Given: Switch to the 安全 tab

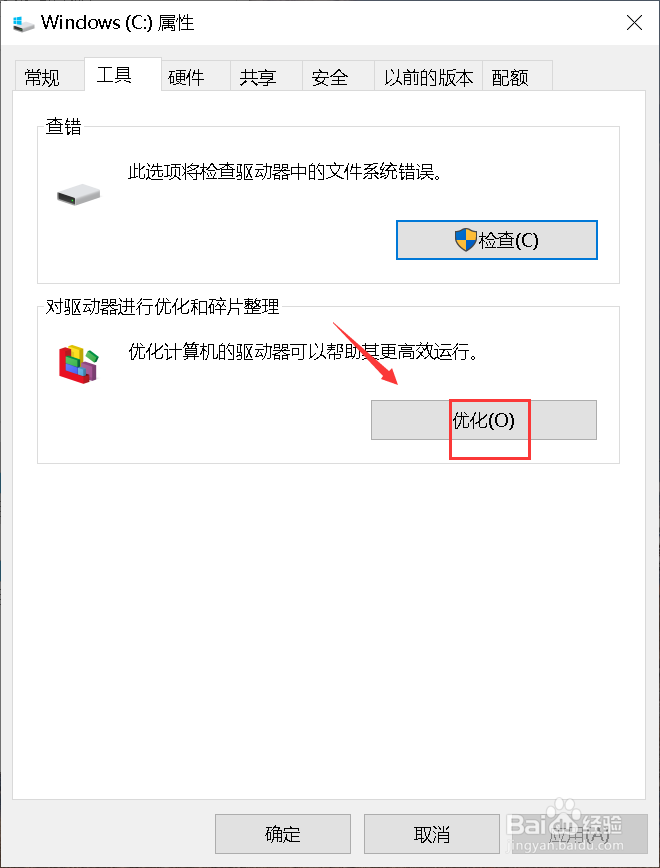Looking at the screenshot, I should 329,77.
